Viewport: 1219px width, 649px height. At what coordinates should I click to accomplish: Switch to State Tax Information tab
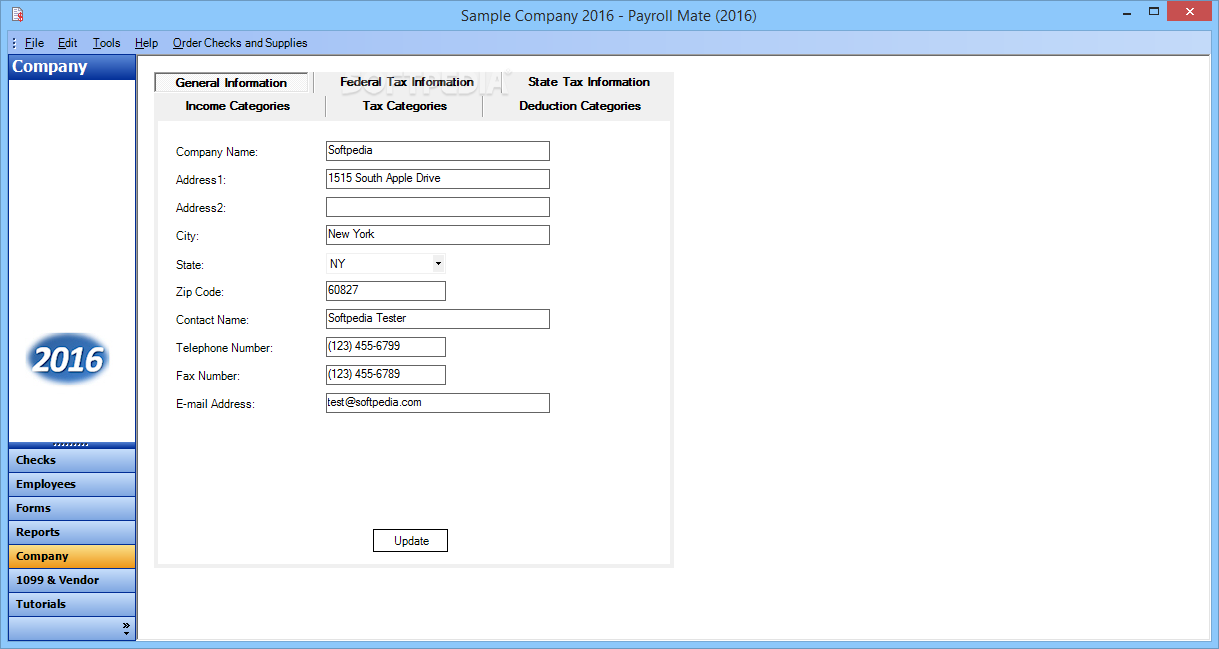click(x=589, y=82)
